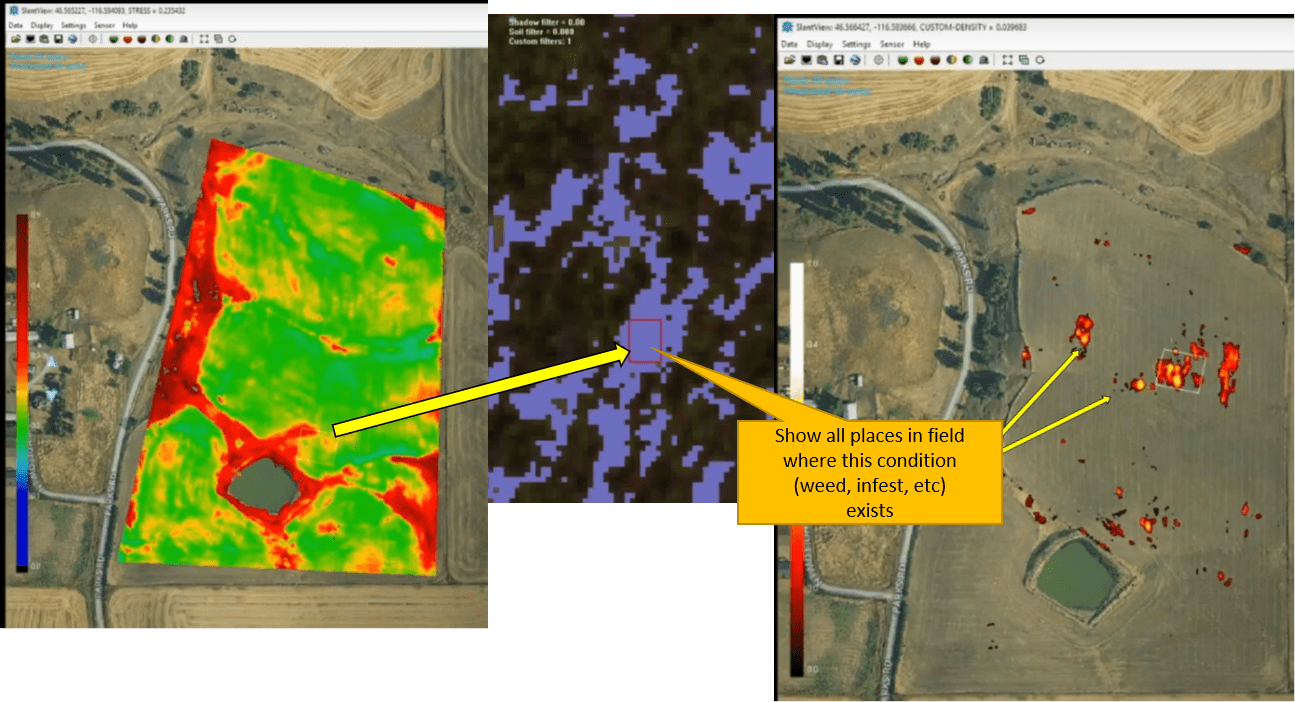Toggle the half-green split layer icon

(169, 39)
